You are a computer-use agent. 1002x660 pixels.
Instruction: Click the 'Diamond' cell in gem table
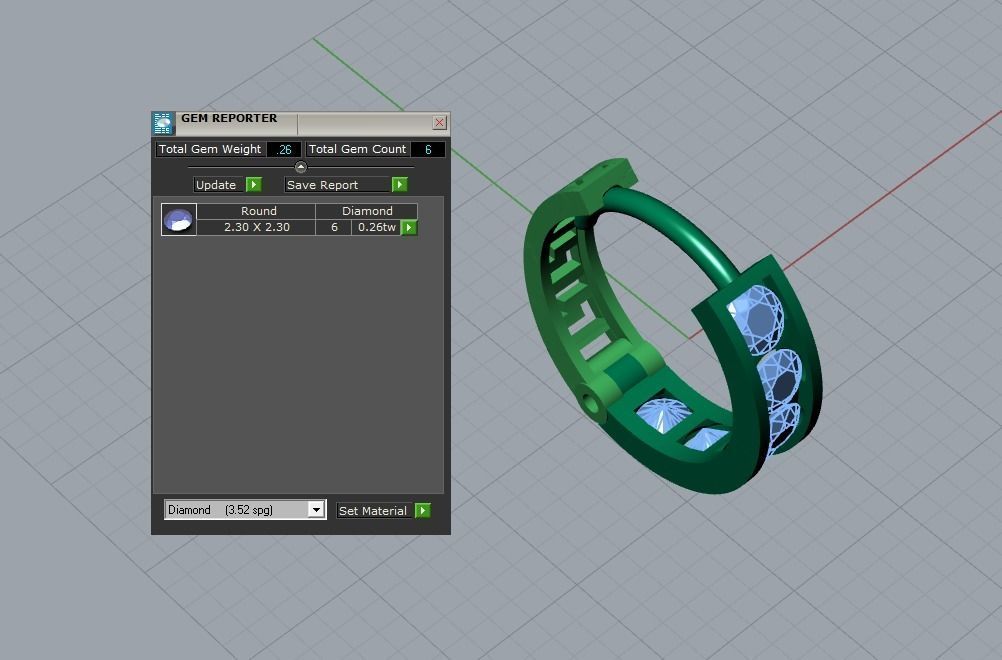[367, 211]
